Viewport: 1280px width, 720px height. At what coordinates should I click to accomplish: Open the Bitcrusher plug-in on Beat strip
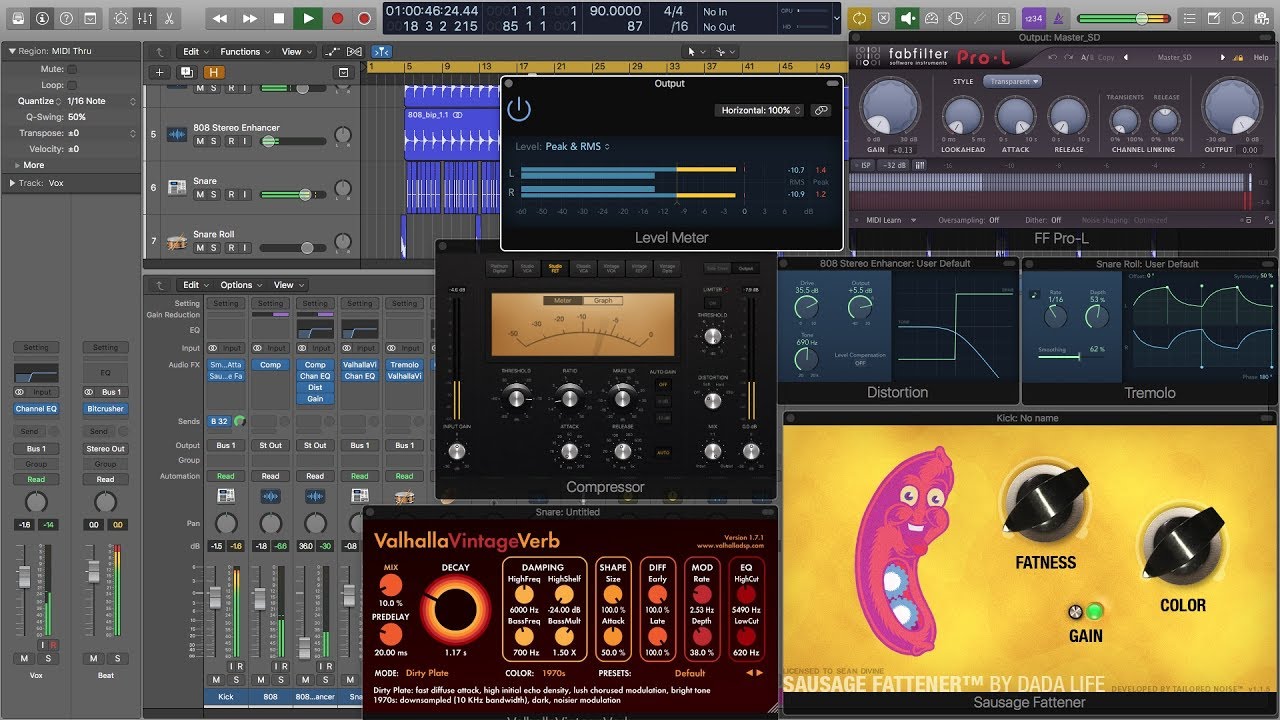tap(105, 409)
